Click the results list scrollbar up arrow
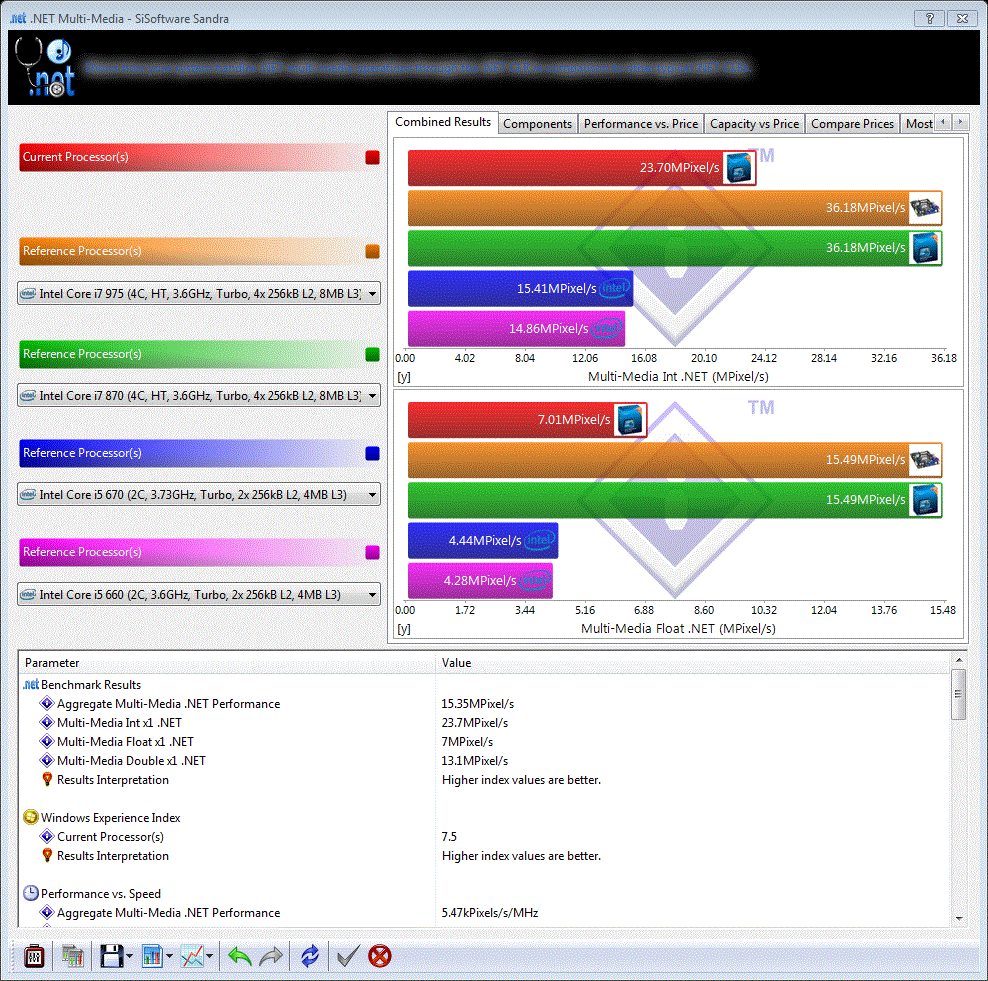The image size is (988, 981). 958,660
